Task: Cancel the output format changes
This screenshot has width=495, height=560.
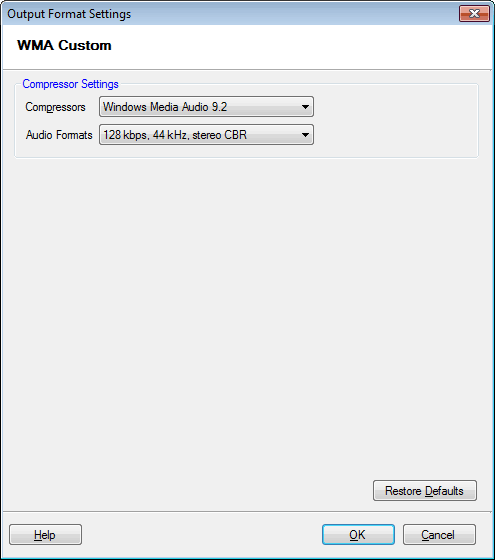Action: 439,535
